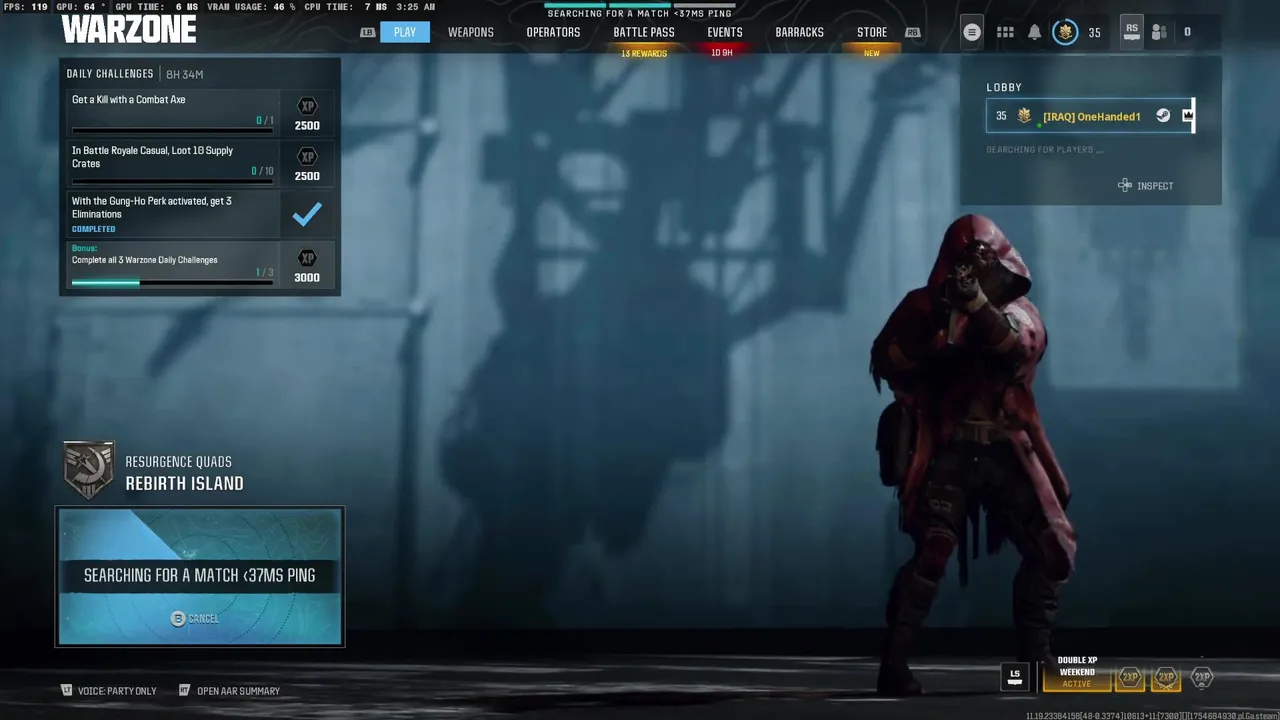1280x720 pixels.
Task: Click the top 'Searching for a match' status
Action: pyautogui.click(x=640, y=14)
